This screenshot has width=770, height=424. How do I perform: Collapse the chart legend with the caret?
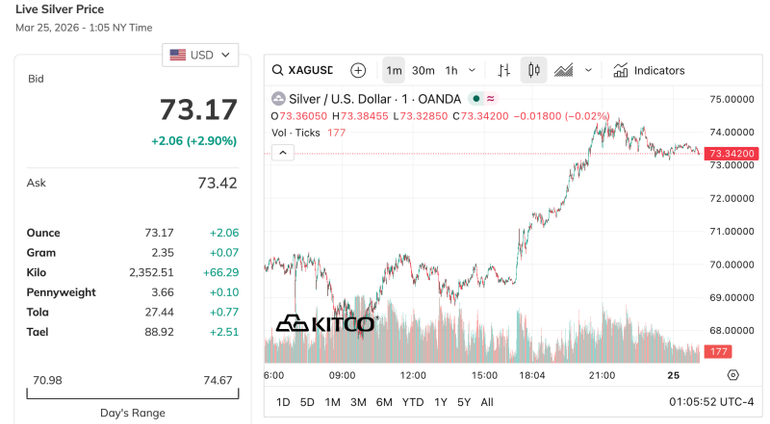[283, 152]
